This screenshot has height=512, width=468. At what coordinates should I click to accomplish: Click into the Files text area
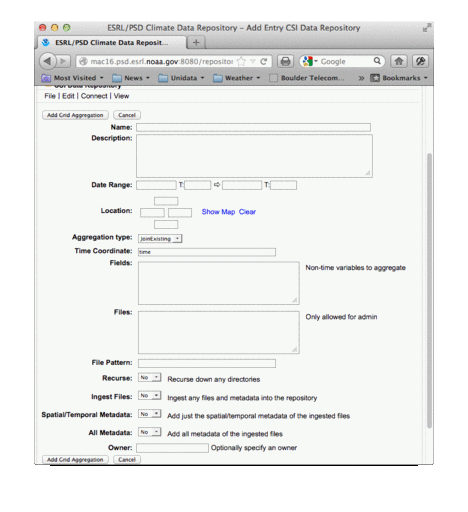tap(219, 332)
